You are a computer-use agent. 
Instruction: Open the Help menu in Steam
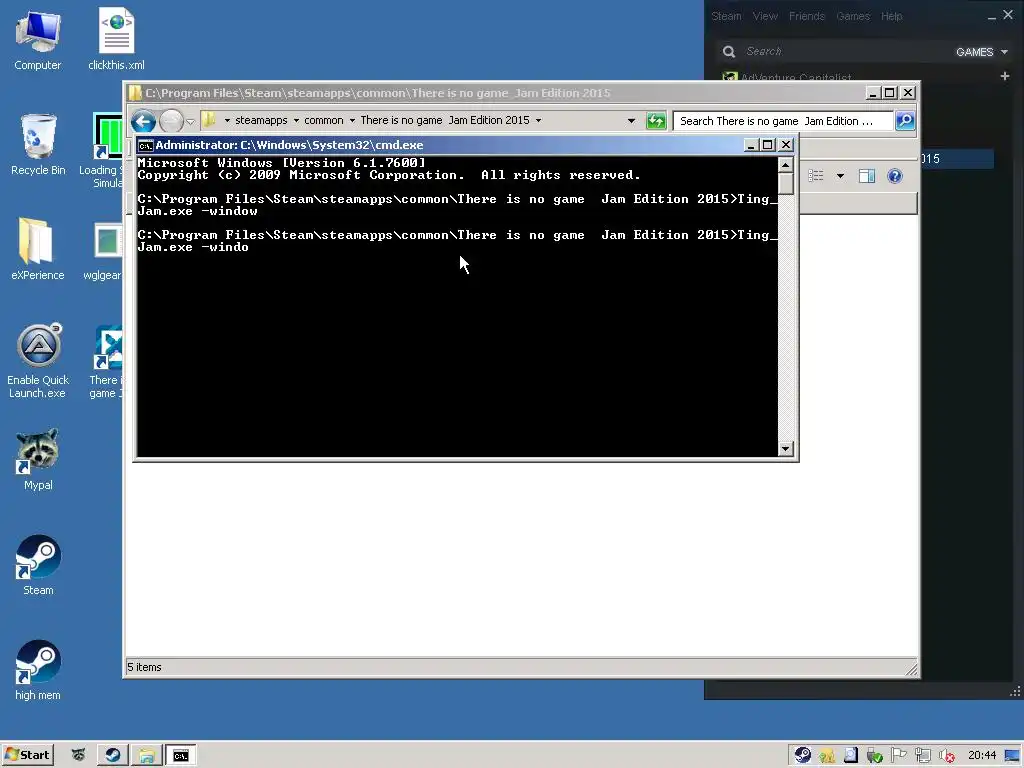click(891, 16)
